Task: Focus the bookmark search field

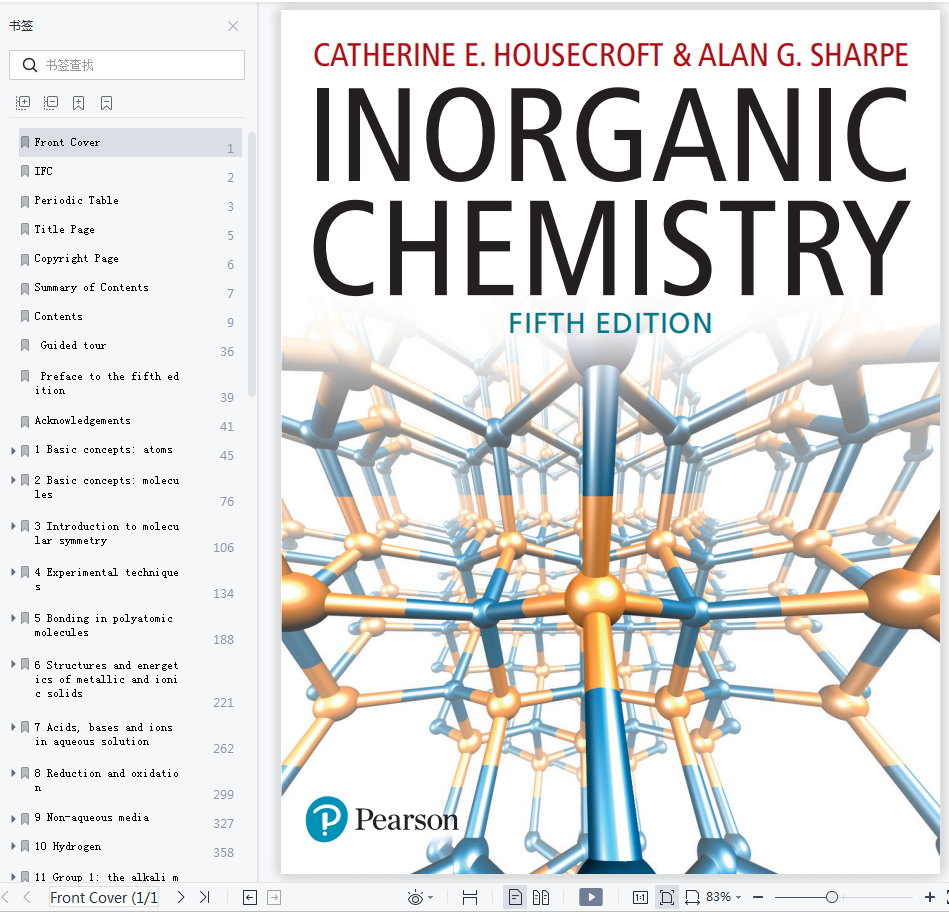Action: (127, 65)
